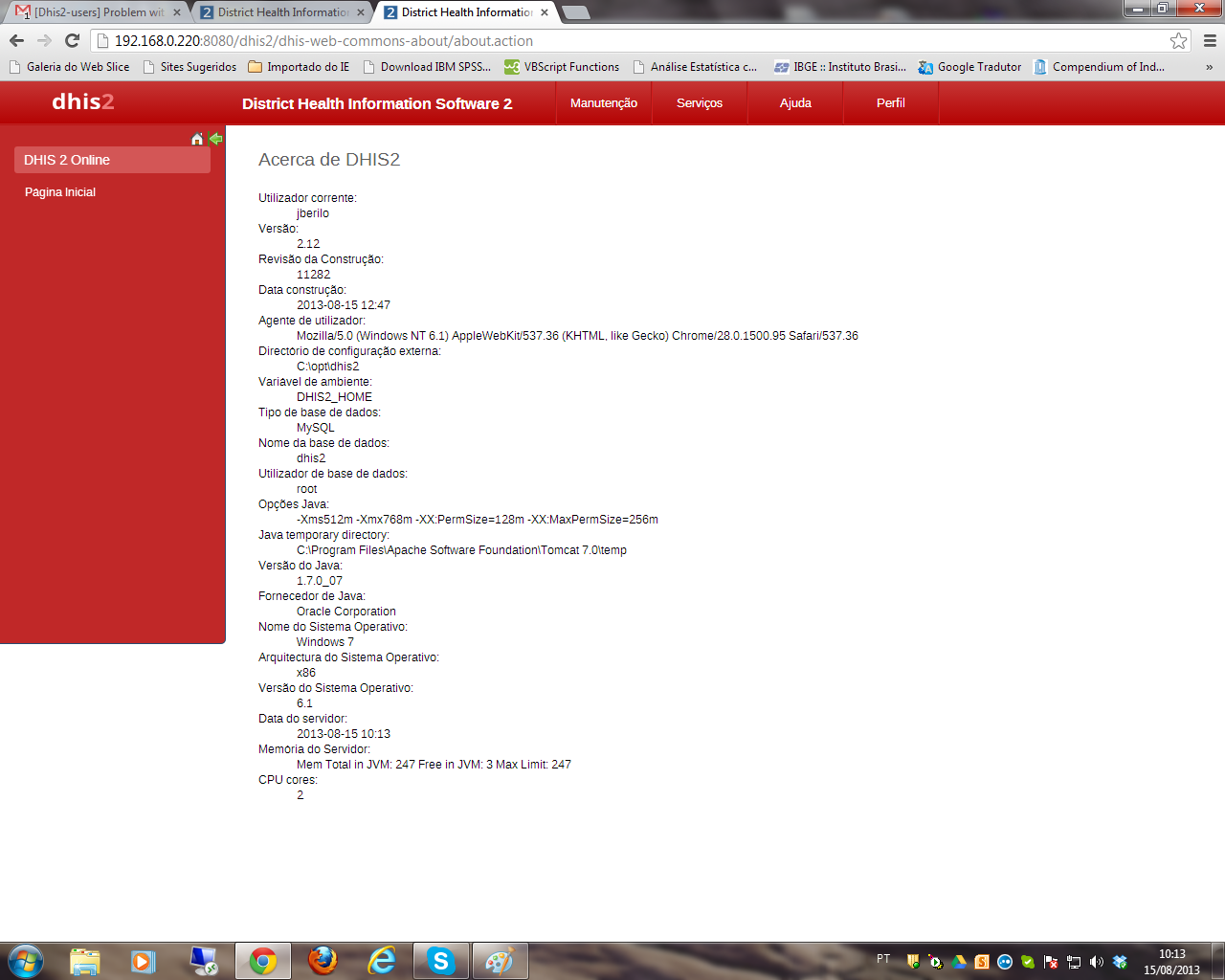The width and height of the screenshot is (1225, 980).
Task: Open the Perfil menu
Action: click(x=891, y=103)
